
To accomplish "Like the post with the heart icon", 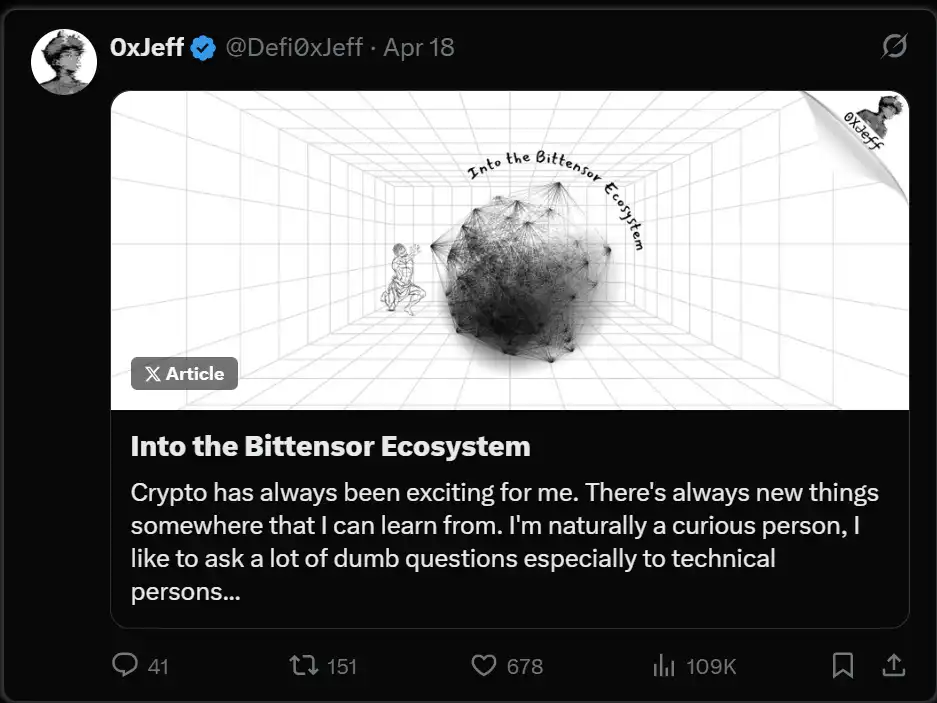I will click(484, 665).
